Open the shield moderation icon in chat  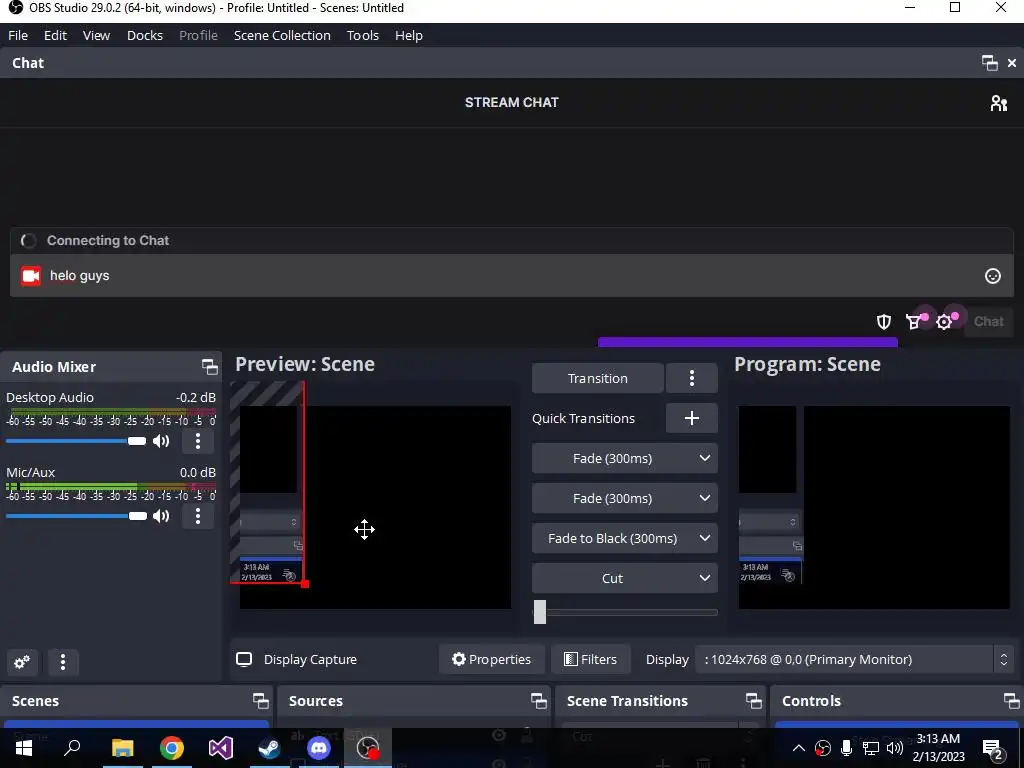[884, 321]
